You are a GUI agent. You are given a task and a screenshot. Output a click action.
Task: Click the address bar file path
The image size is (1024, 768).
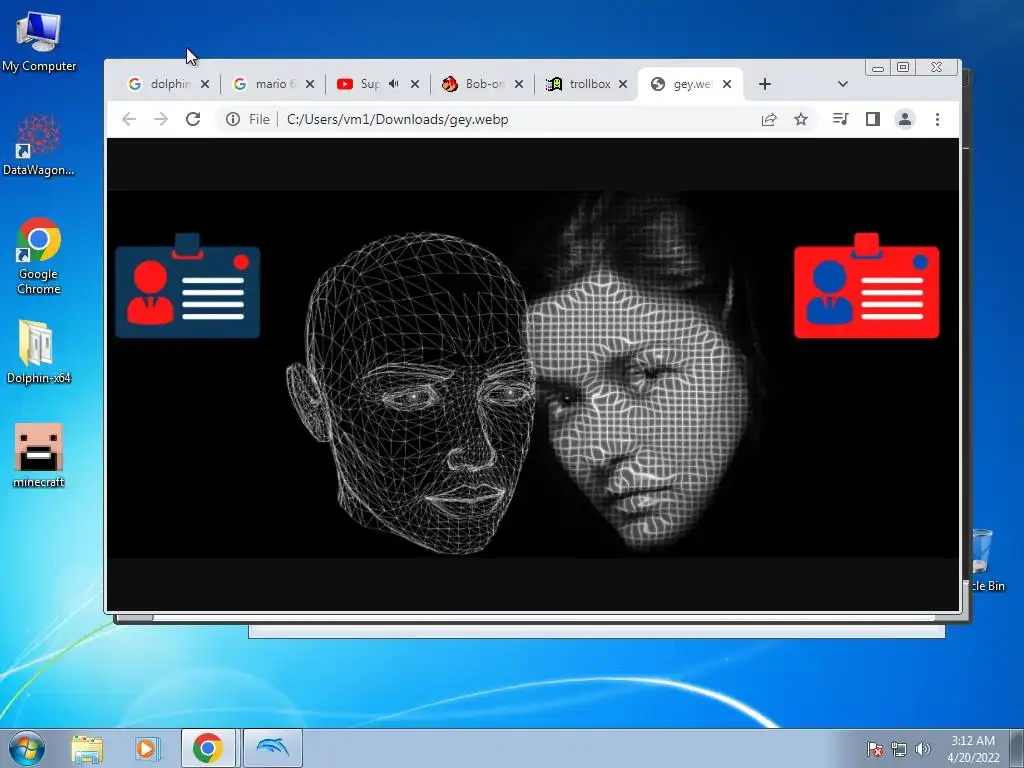click(x=397, y=120)
